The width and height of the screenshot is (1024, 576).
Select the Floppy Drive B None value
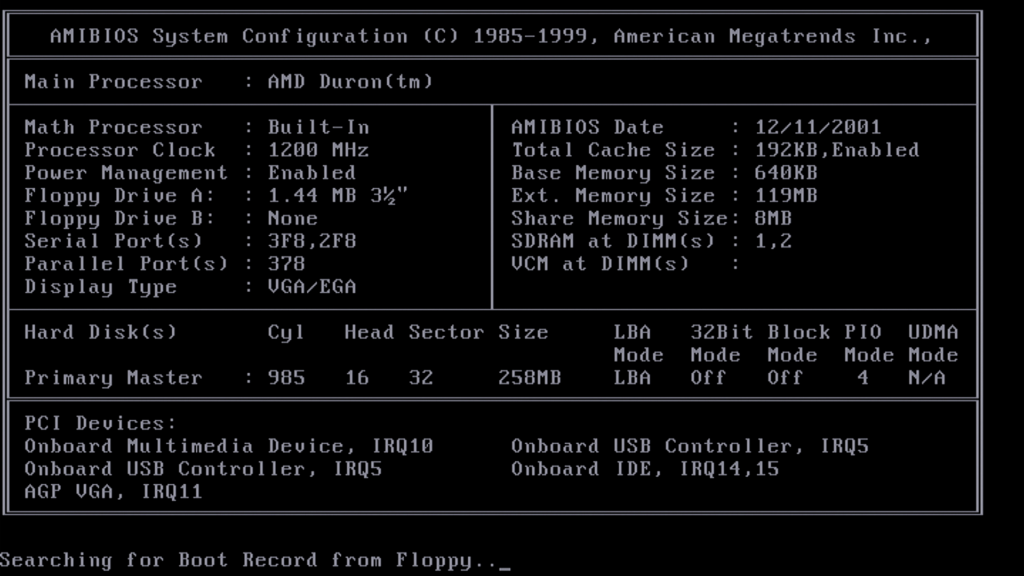tap(292, 218)
